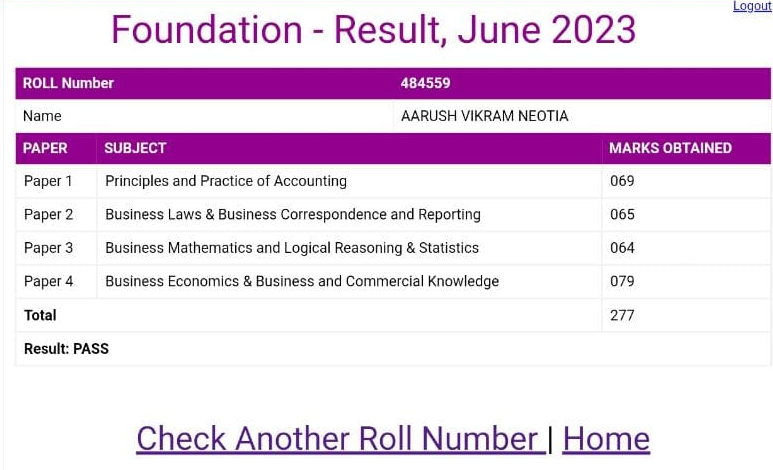This screenshot has height=470, width=773.
Task: Select Business Economics and Commercial Knowledge subject
Action: pos(302,281)
